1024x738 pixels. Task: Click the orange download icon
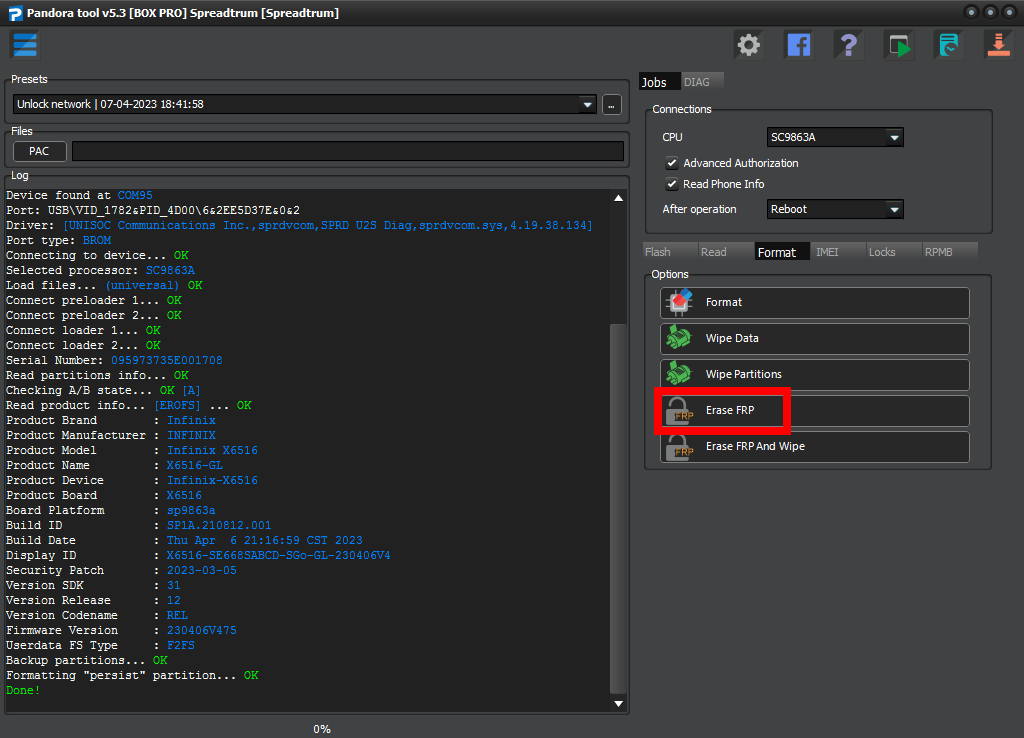(999, 45)
